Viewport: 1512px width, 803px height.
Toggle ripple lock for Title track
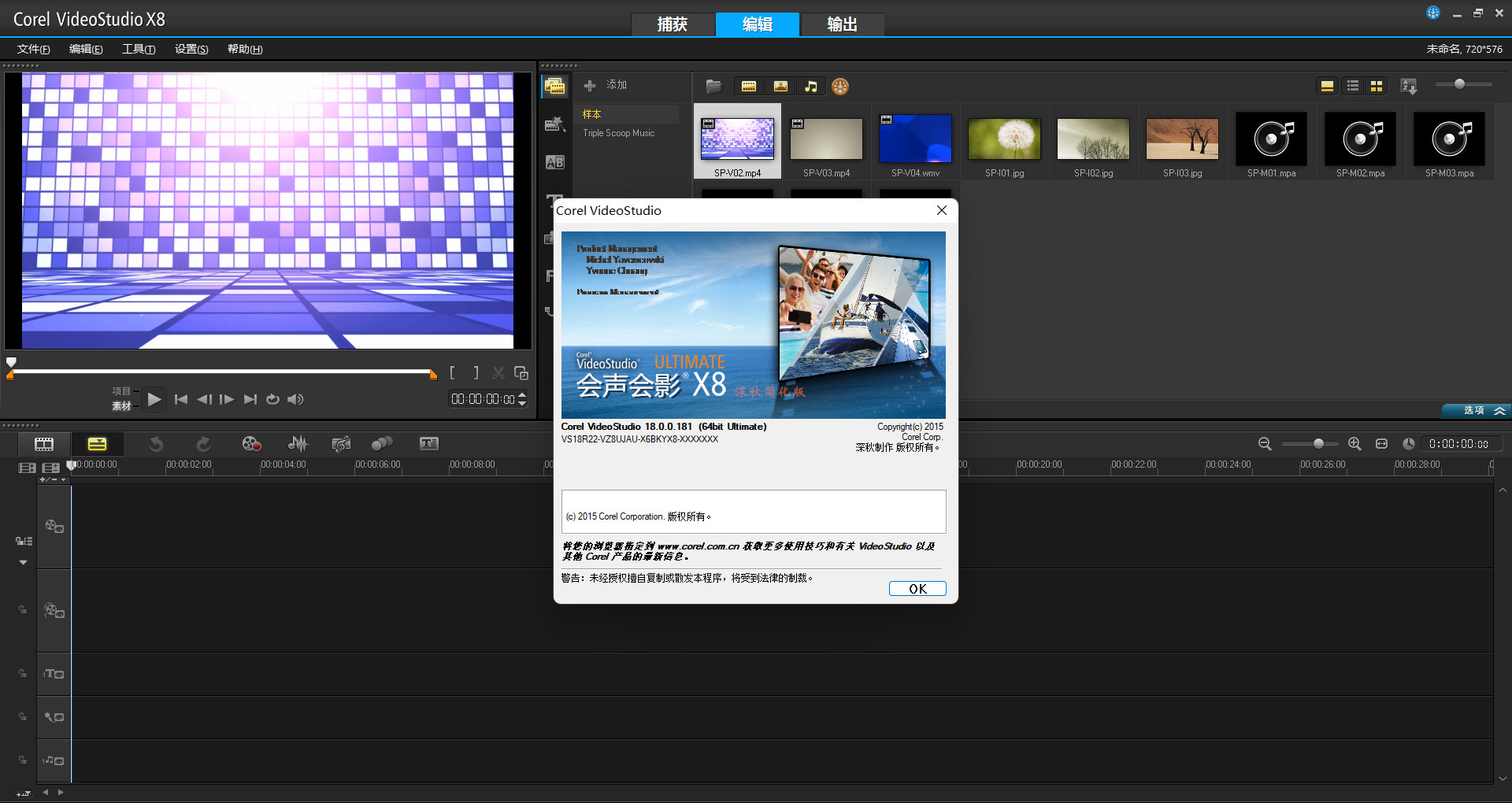(23, 674)
